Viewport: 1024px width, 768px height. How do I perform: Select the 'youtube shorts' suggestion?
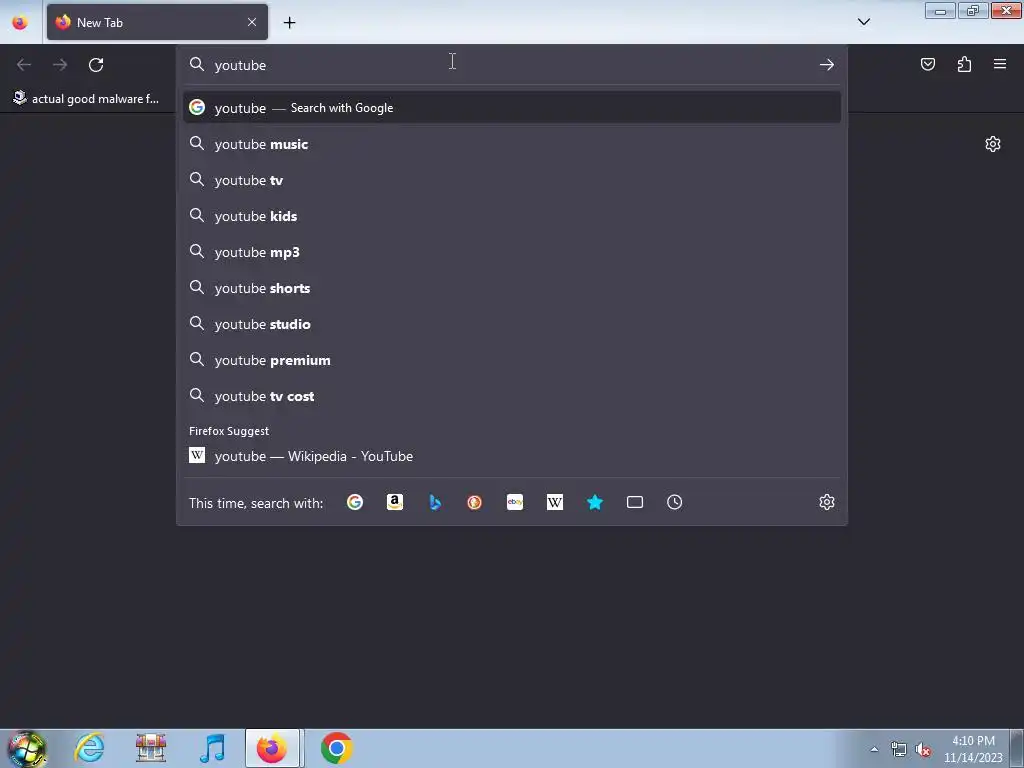coord(512,288)
